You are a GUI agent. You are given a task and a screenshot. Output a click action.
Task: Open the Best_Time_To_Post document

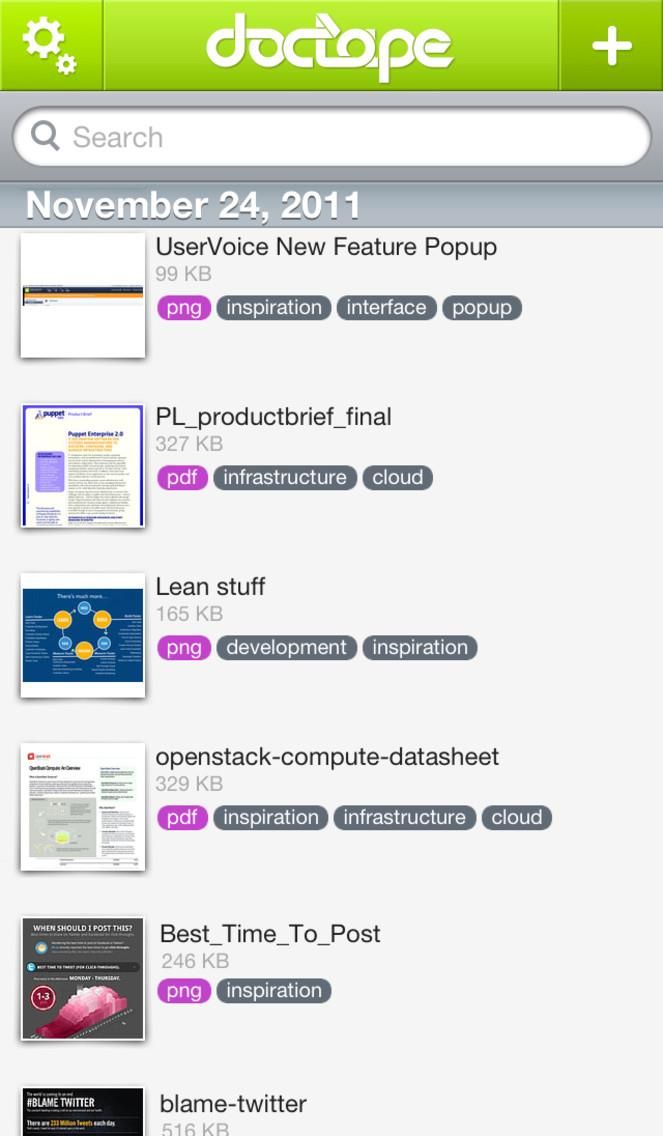tap(270, 933)
